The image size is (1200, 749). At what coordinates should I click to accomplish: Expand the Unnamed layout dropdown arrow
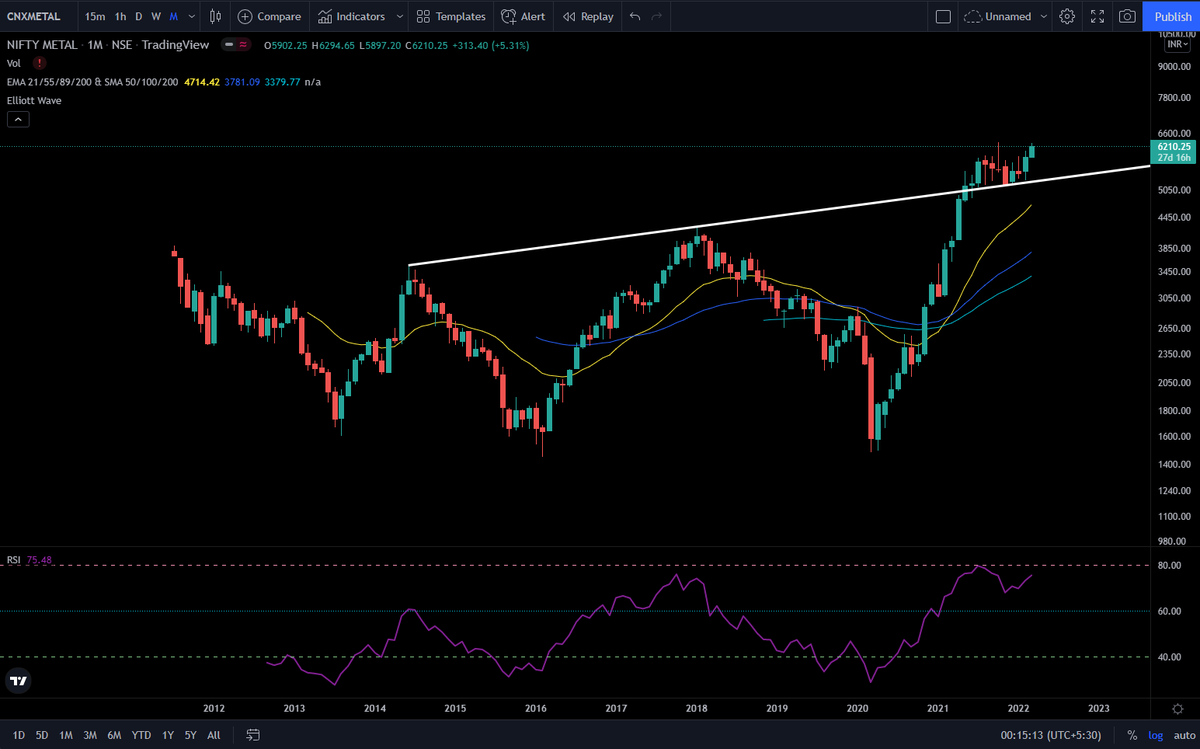1044,16
